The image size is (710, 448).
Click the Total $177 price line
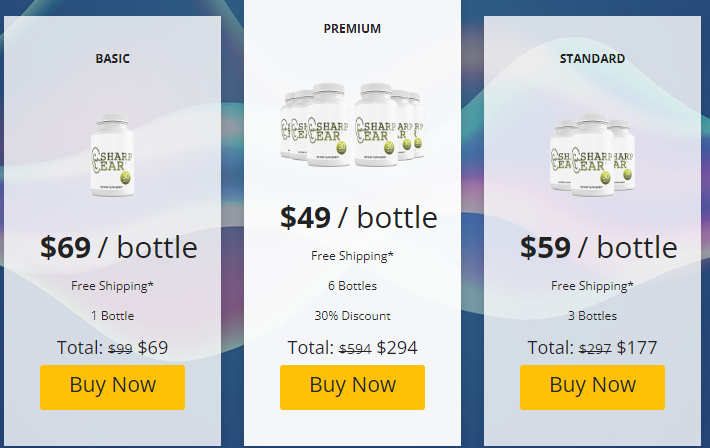tap(592, 348)
